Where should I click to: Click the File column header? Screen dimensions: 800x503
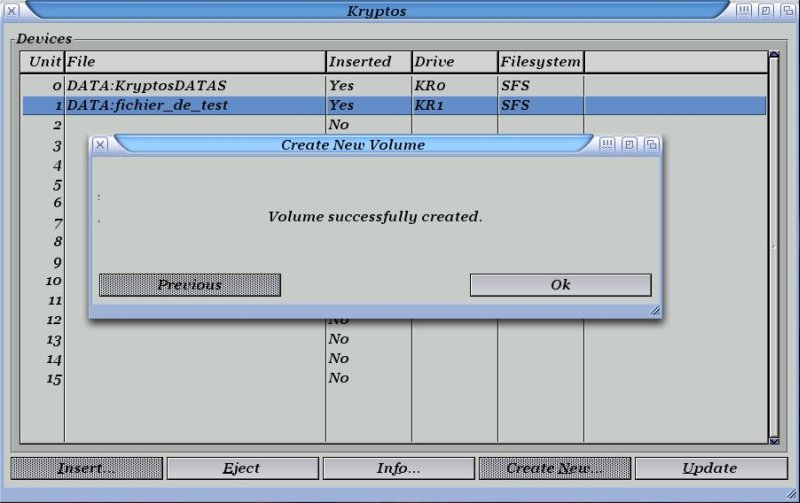coord(195,62)
